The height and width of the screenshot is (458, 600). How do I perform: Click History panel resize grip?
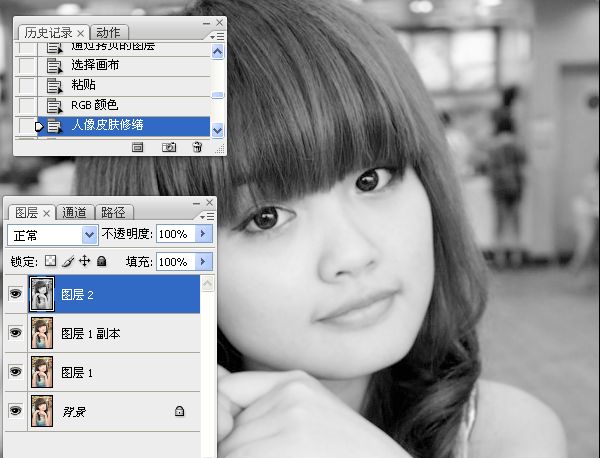[x=220, y=149]
